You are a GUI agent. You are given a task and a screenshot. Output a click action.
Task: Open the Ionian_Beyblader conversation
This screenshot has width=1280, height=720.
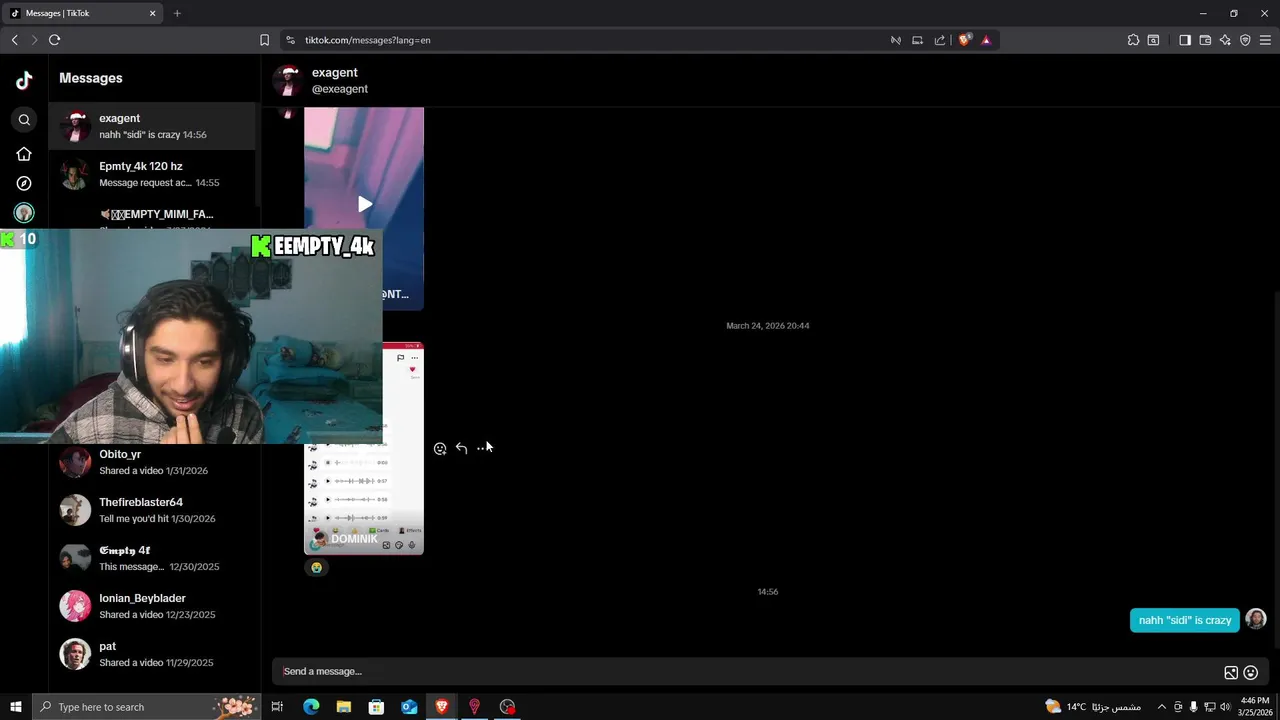[152, 606]
